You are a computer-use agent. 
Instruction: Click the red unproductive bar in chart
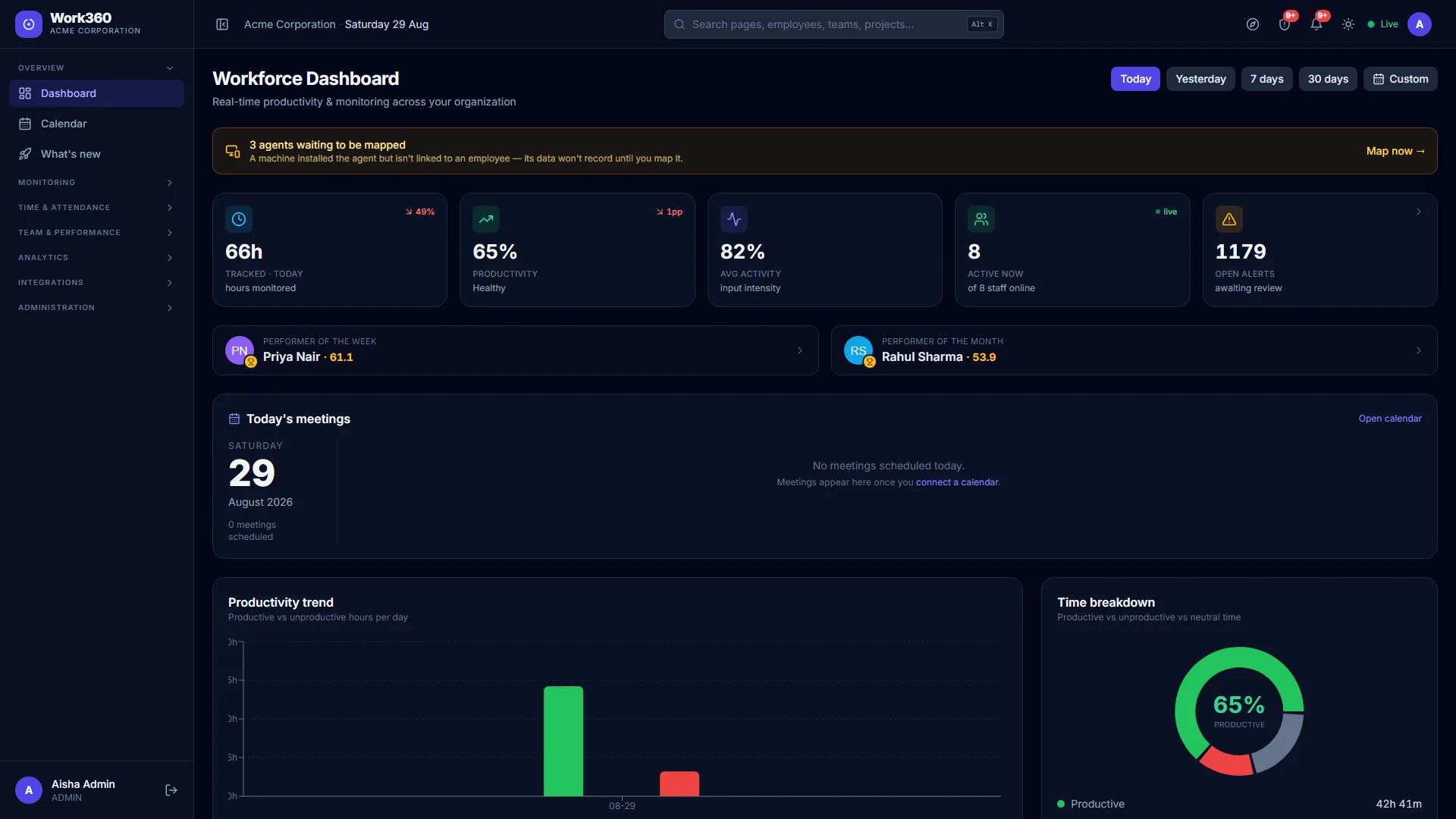[x=679, y=783]
